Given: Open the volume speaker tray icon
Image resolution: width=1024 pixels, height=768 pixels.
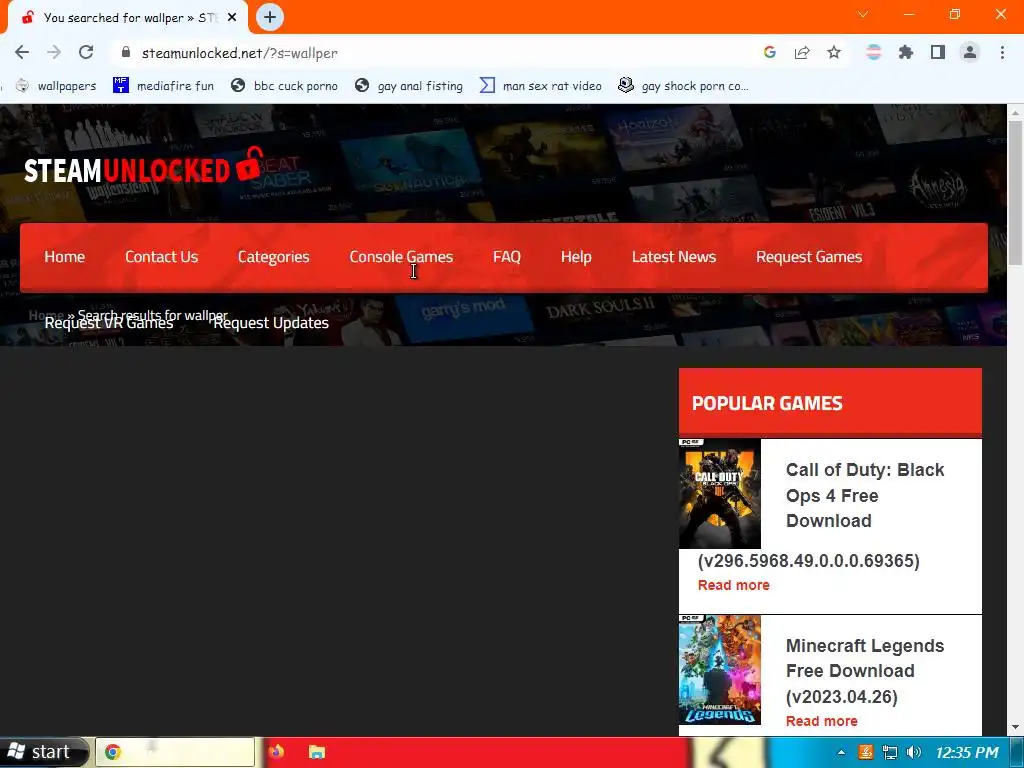Looking at the screenshot, I should coord(914,752).
